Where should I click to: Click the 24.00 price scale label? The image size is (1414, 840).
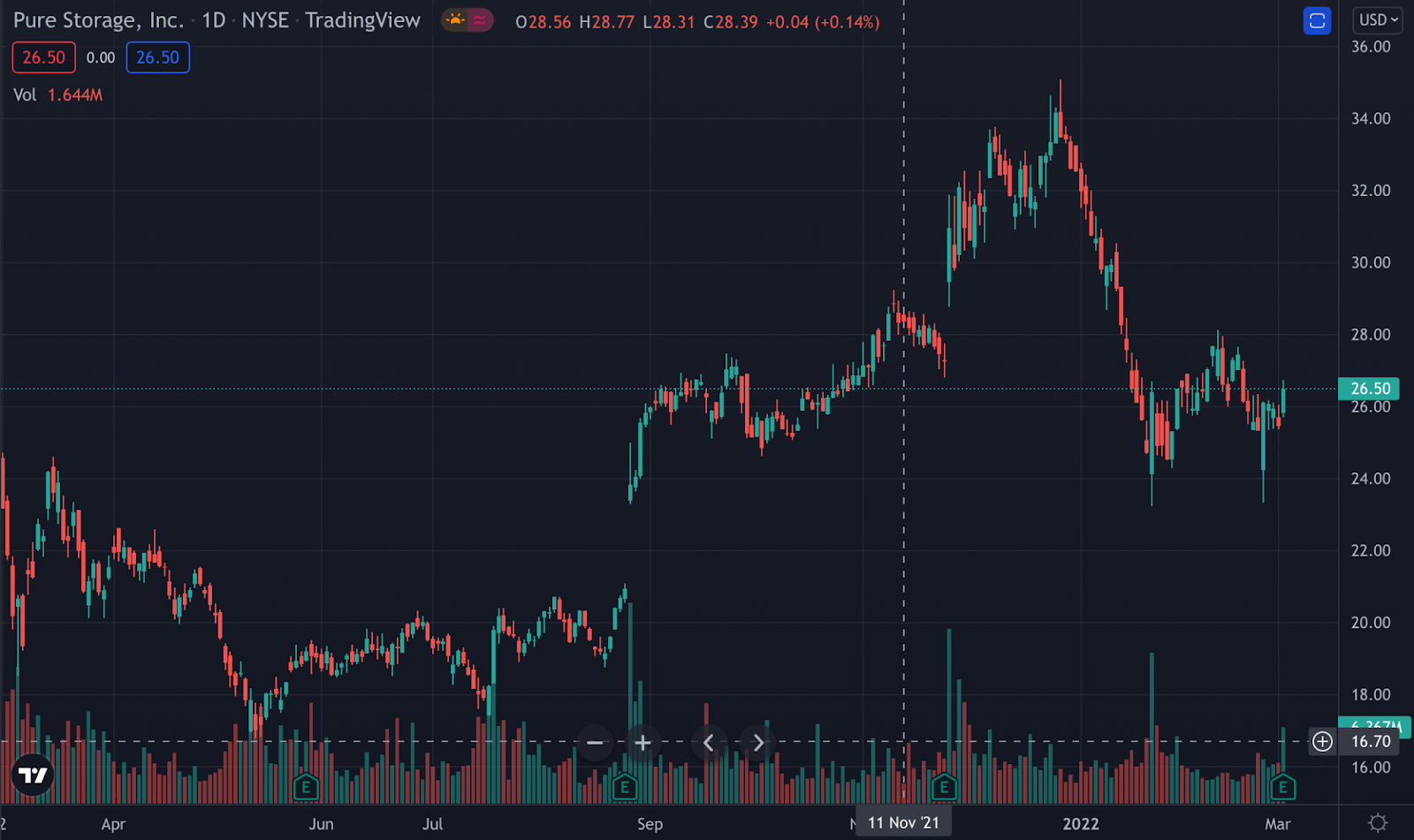click(x=1371, y=479)
